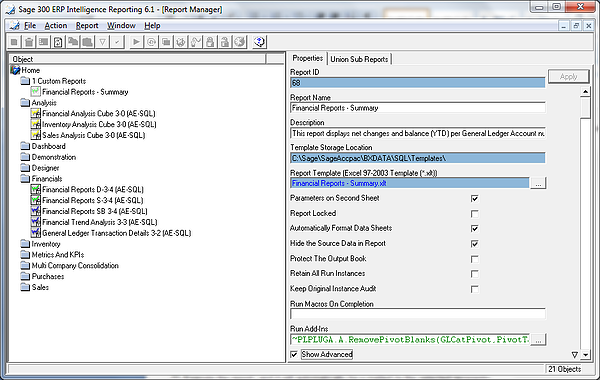Click the Copy toolbar icon

pyautogui.click(x=72, y=42)
